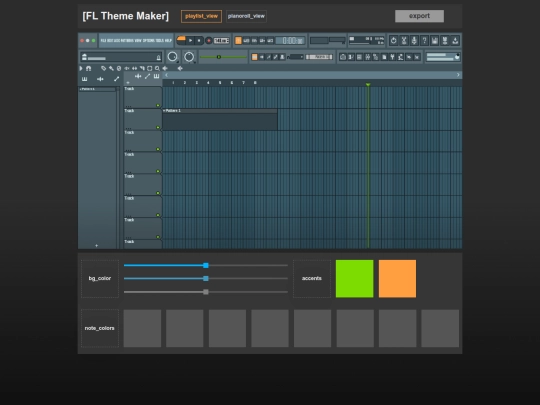Click the piano keys icon above pattern picker
Viewport: 540px width, 405px height.
84,79
